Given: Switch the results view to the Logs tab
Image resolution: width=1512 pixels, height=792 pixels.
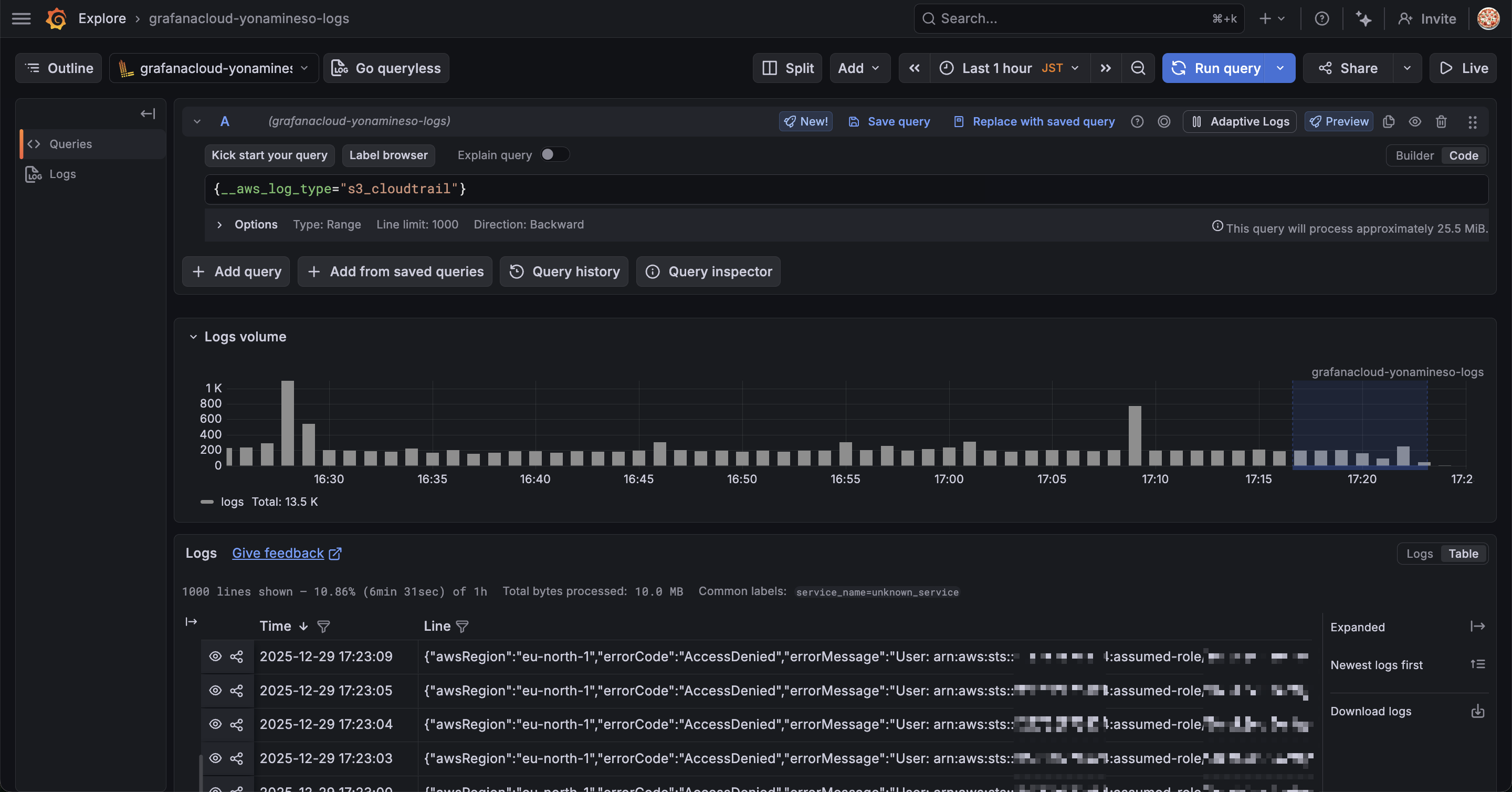Looking at the screenshot, I should [1419, 554].
